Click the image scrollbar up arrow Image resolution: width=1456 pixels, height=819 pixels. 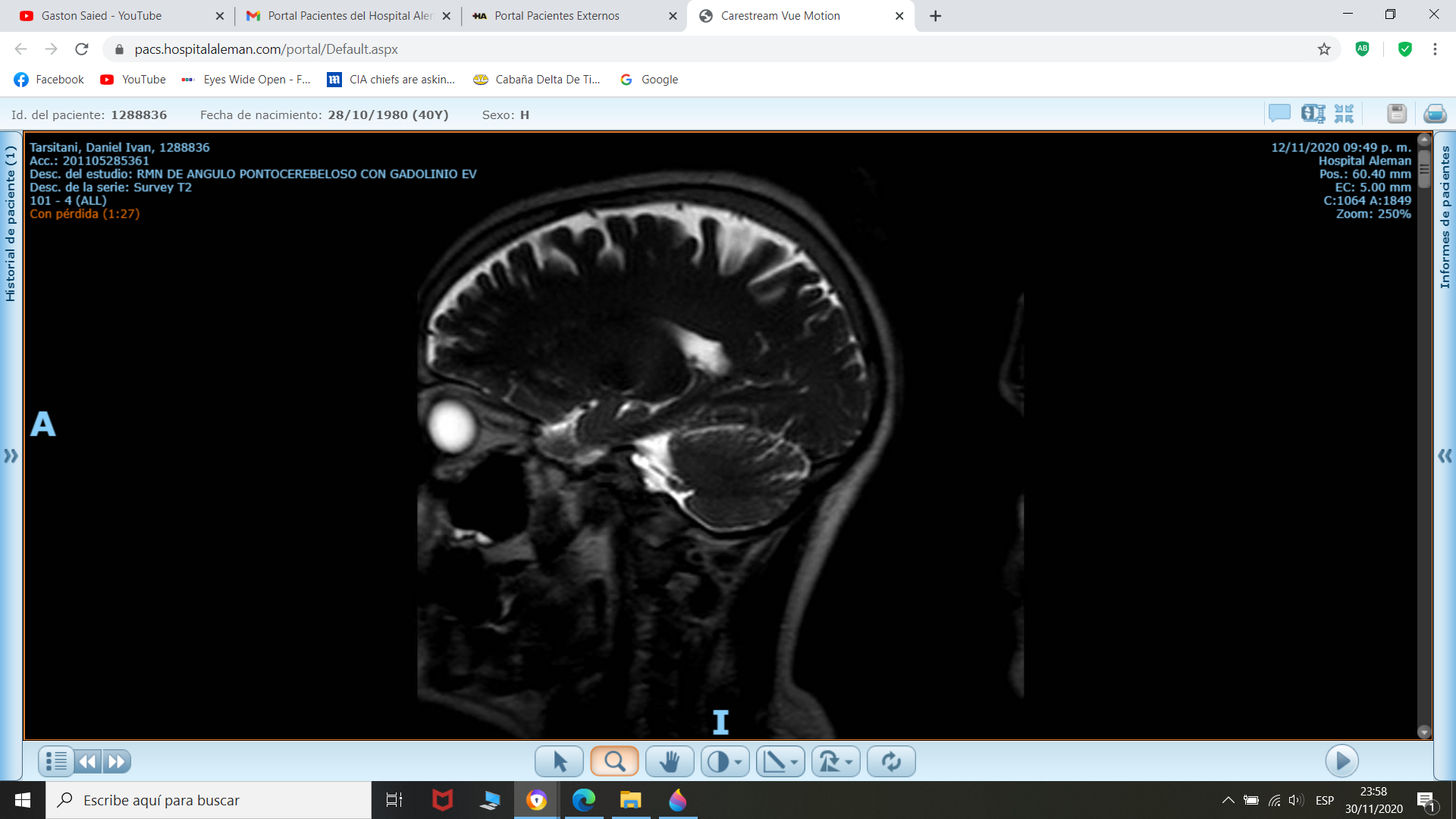[x=1424, y=140]
